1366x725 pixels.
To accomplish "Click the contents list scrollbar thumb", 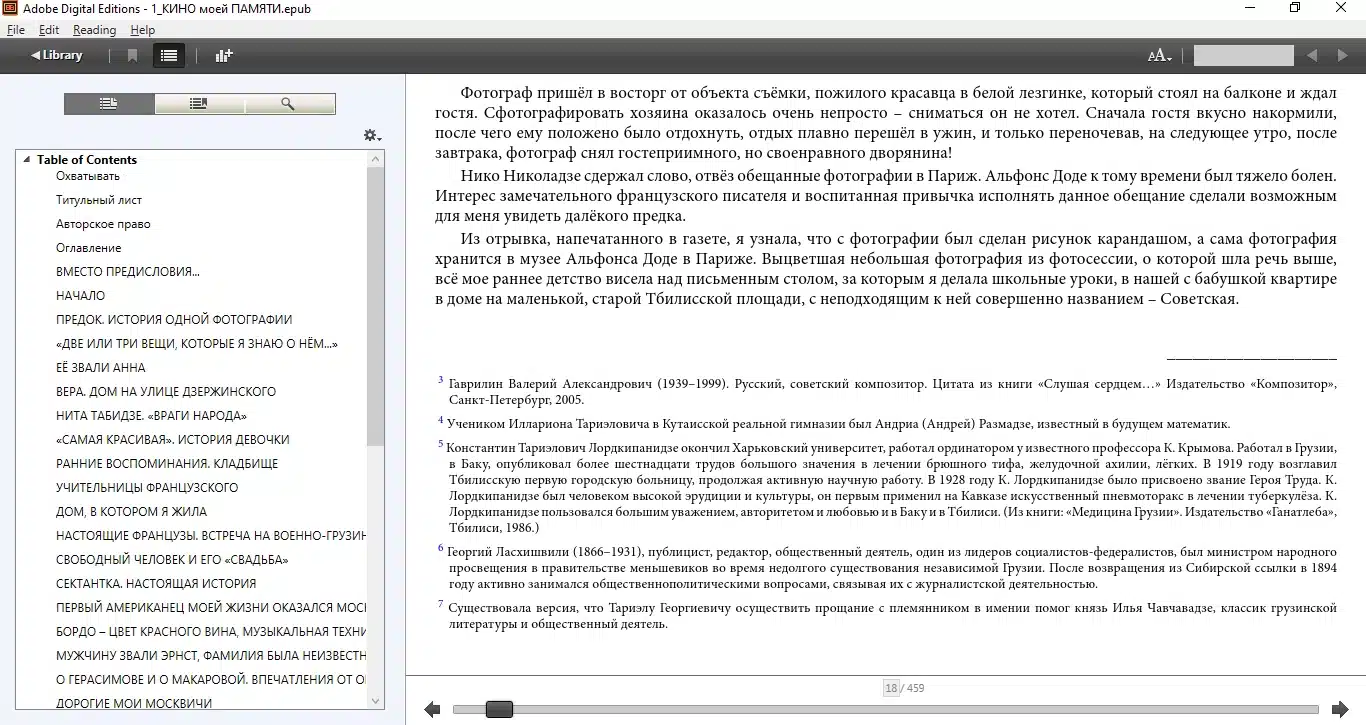I will pyautogui.click(x=376, y=305).
